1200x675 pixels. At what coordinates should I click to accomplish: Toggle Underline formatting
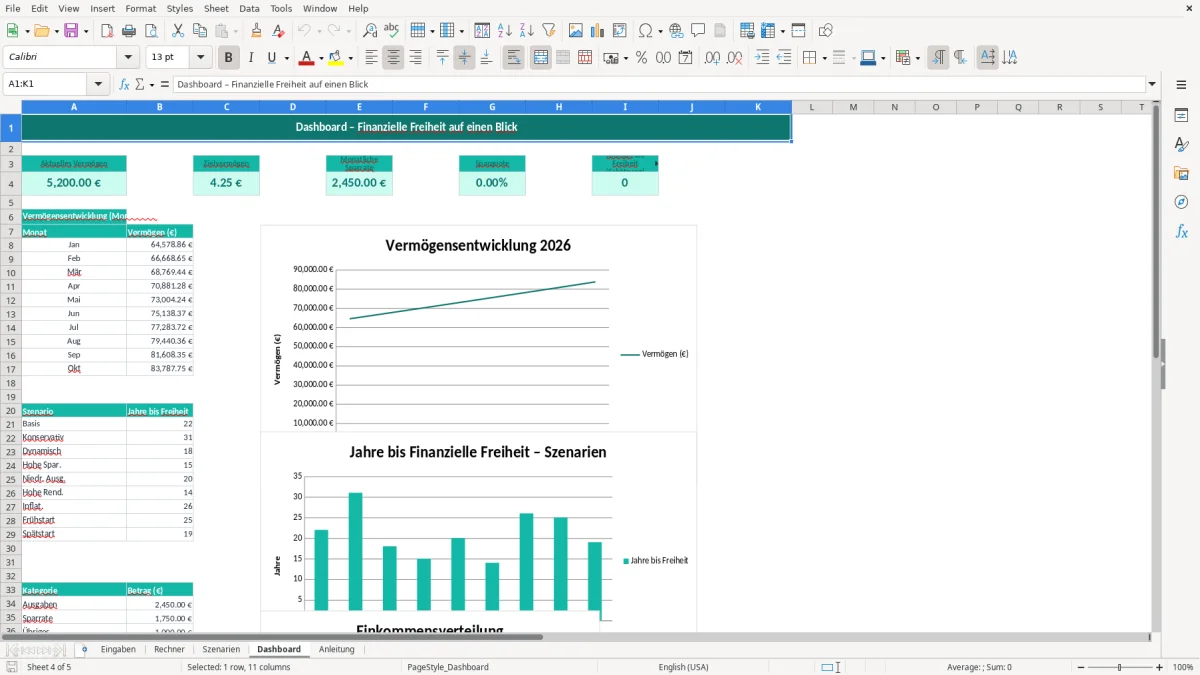(x=272, y=58)
